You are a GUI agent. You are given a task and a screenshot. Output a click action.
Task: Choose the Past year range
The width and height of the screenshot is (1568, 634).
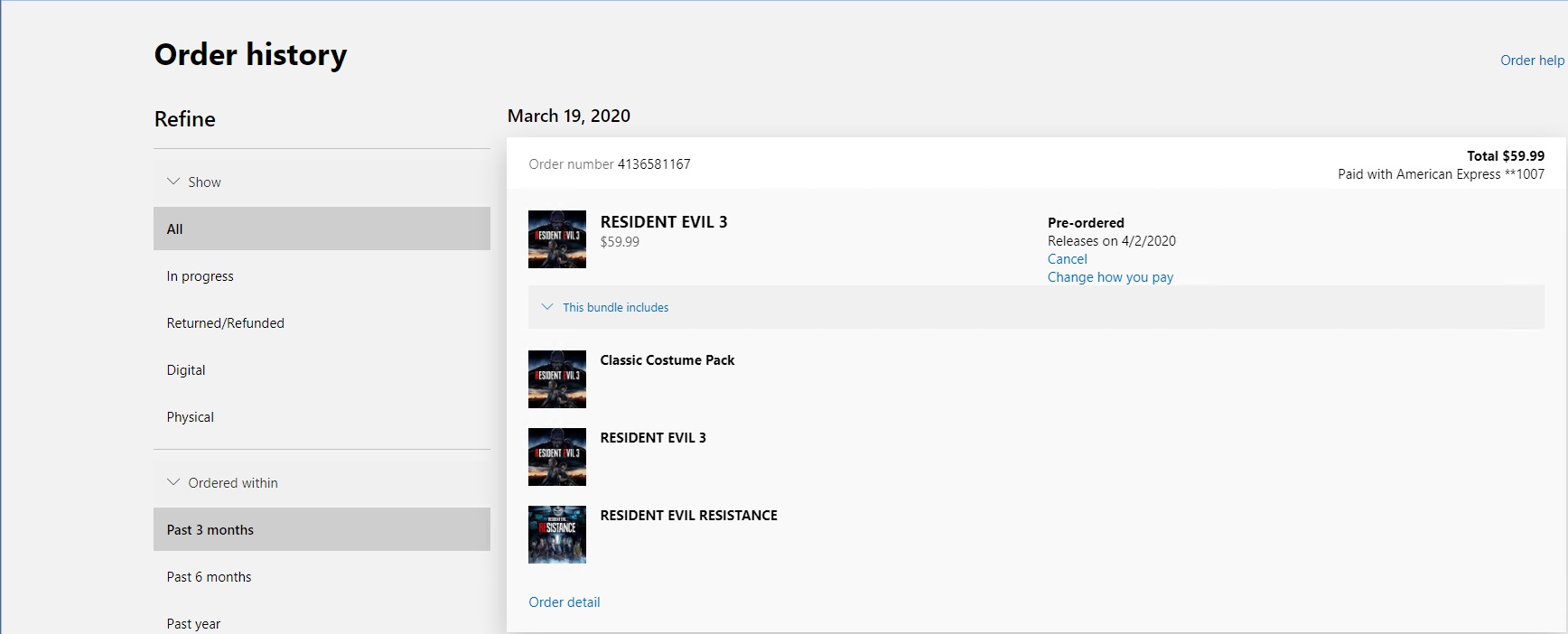[193, 624]
